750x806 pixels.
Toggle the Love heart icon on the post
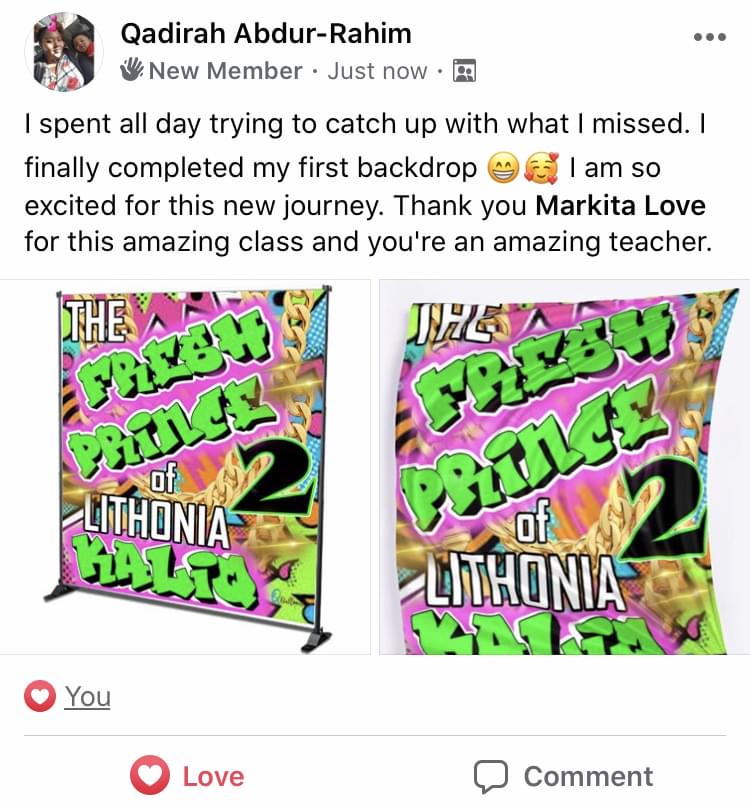coord(150,775)
